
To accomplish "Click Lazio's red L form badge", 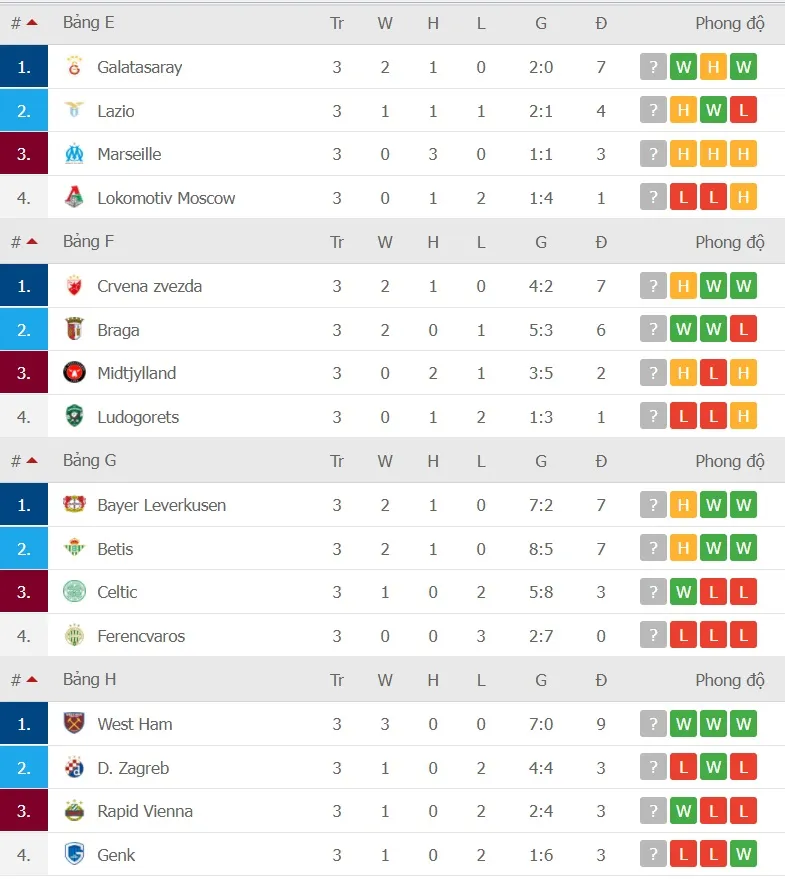I will pyautogui.click(x=743, y=111).
